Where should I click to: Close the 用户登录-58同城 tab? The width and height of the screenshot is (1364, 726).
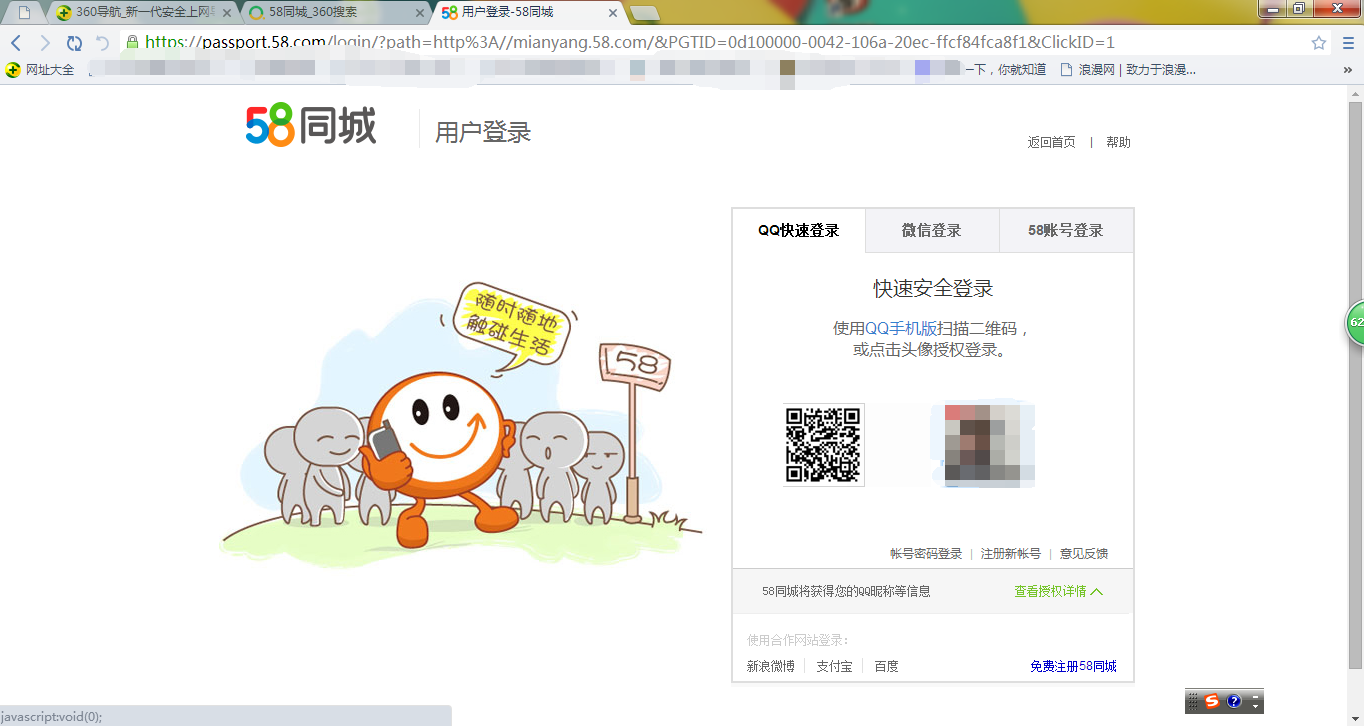pos(613,13)
